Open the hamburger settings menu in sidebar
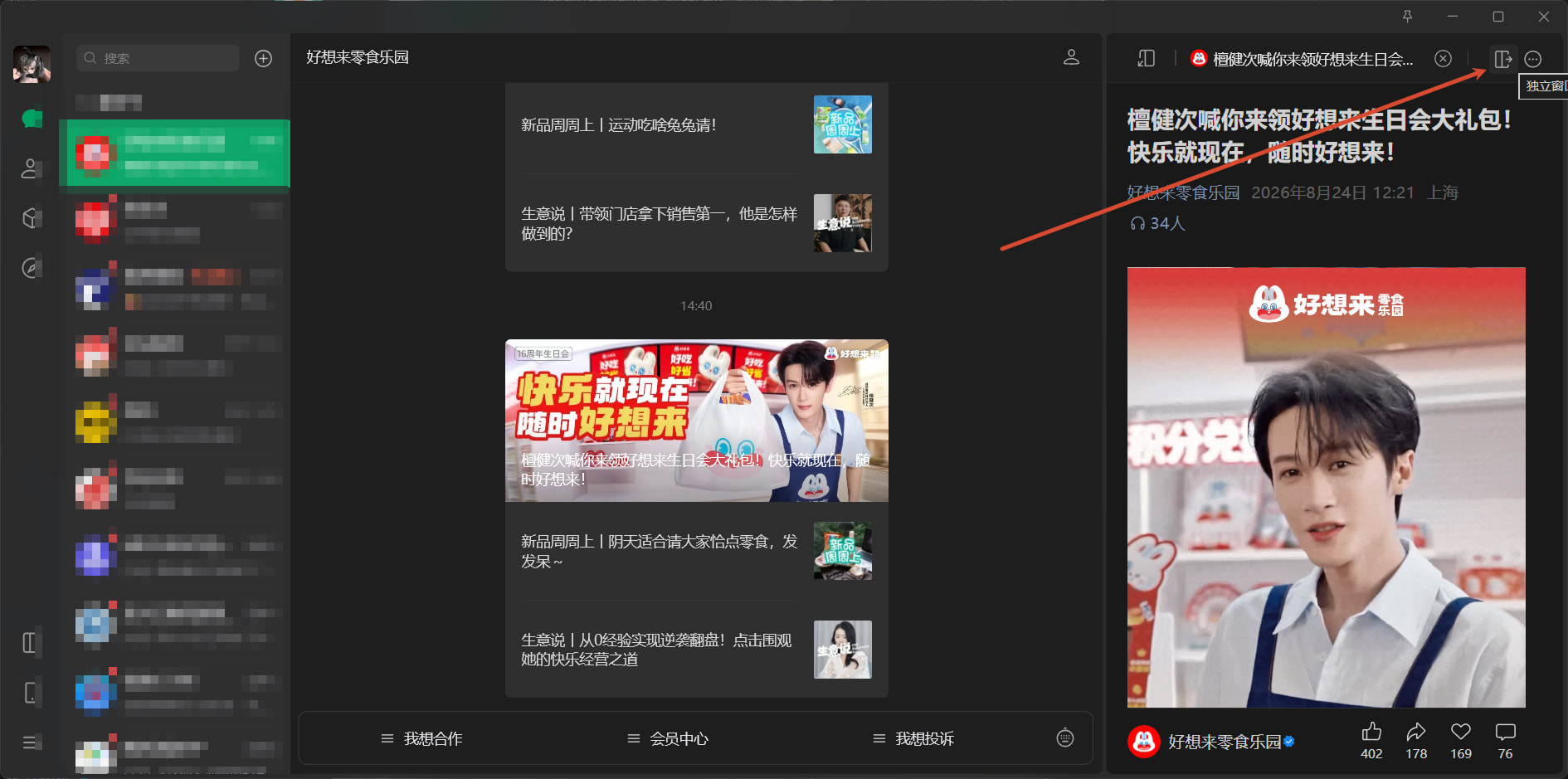The height and width of the screenshot is (779, 1568). click(31, 742)
